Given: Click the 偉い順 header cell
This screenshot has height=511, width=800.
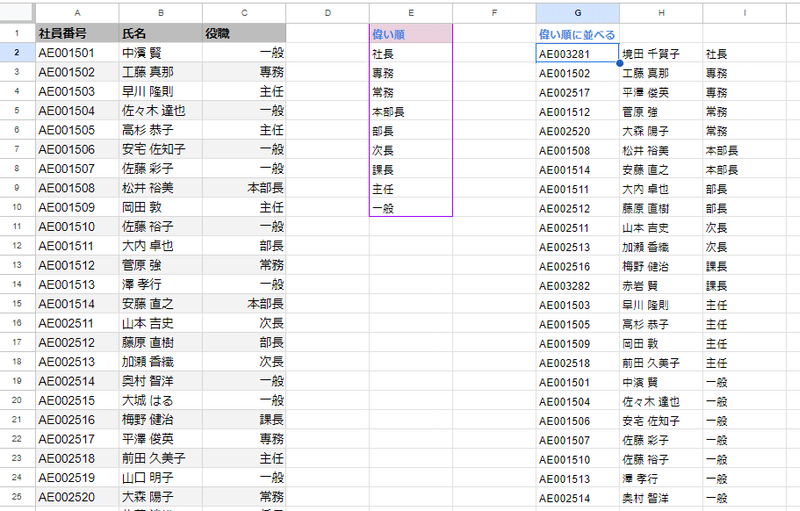Looking at the screenshot, I should pos(411,34).
